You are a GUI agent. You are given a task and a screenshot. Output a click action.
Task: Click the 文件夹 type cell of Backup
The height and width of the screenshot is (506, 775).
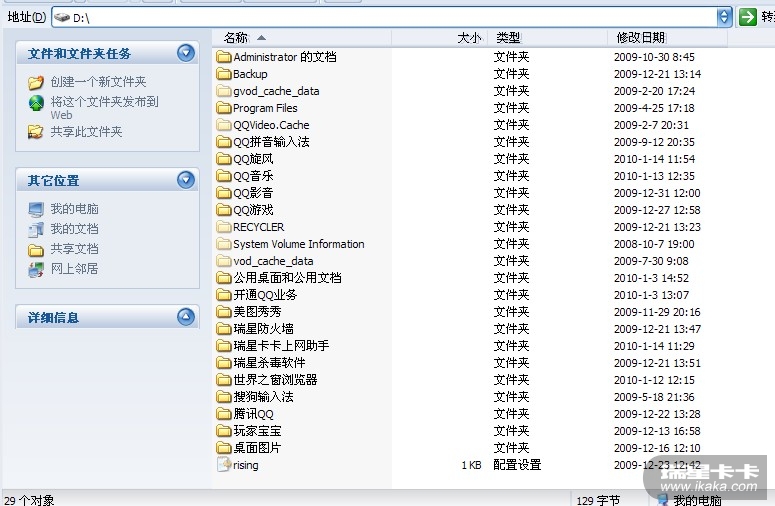pyautogui.click(x=511, y=74)
